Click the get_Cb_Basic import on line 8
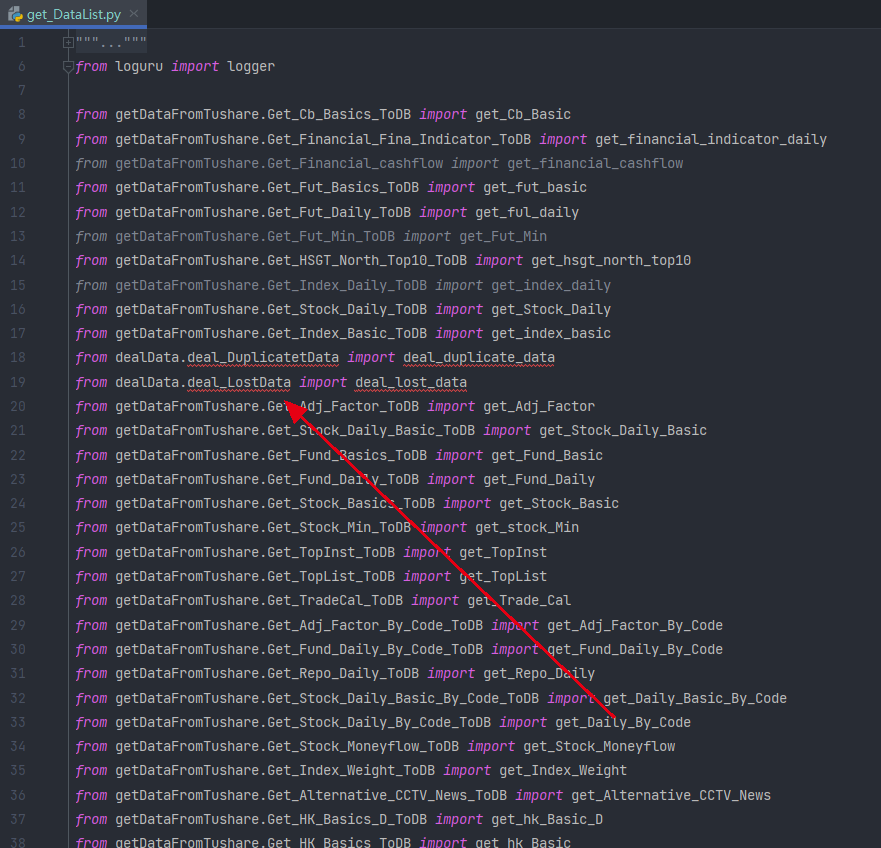 point(523,115)
